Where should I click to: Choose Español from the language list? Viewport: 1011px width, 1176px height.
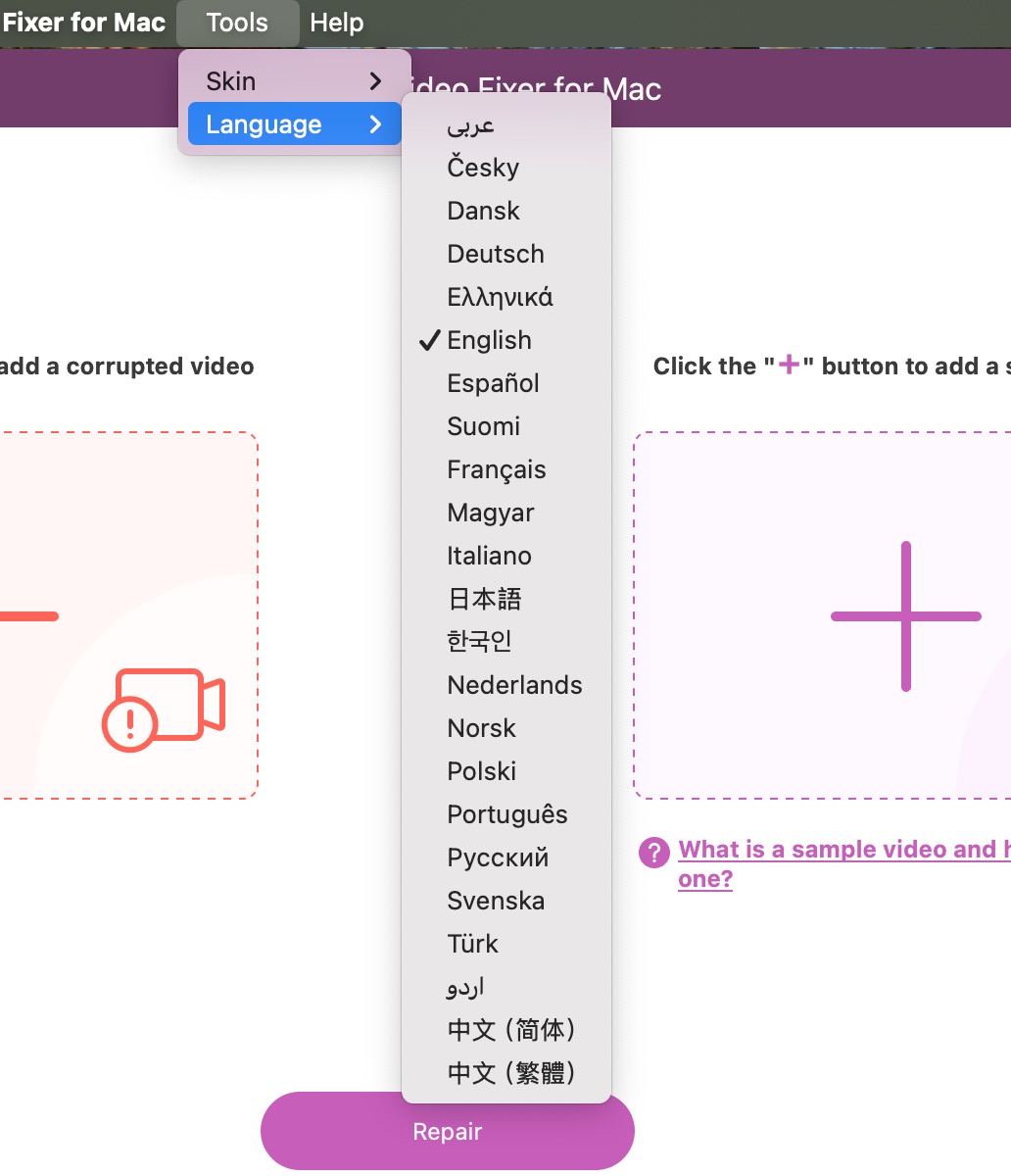[x=493, y=383]
